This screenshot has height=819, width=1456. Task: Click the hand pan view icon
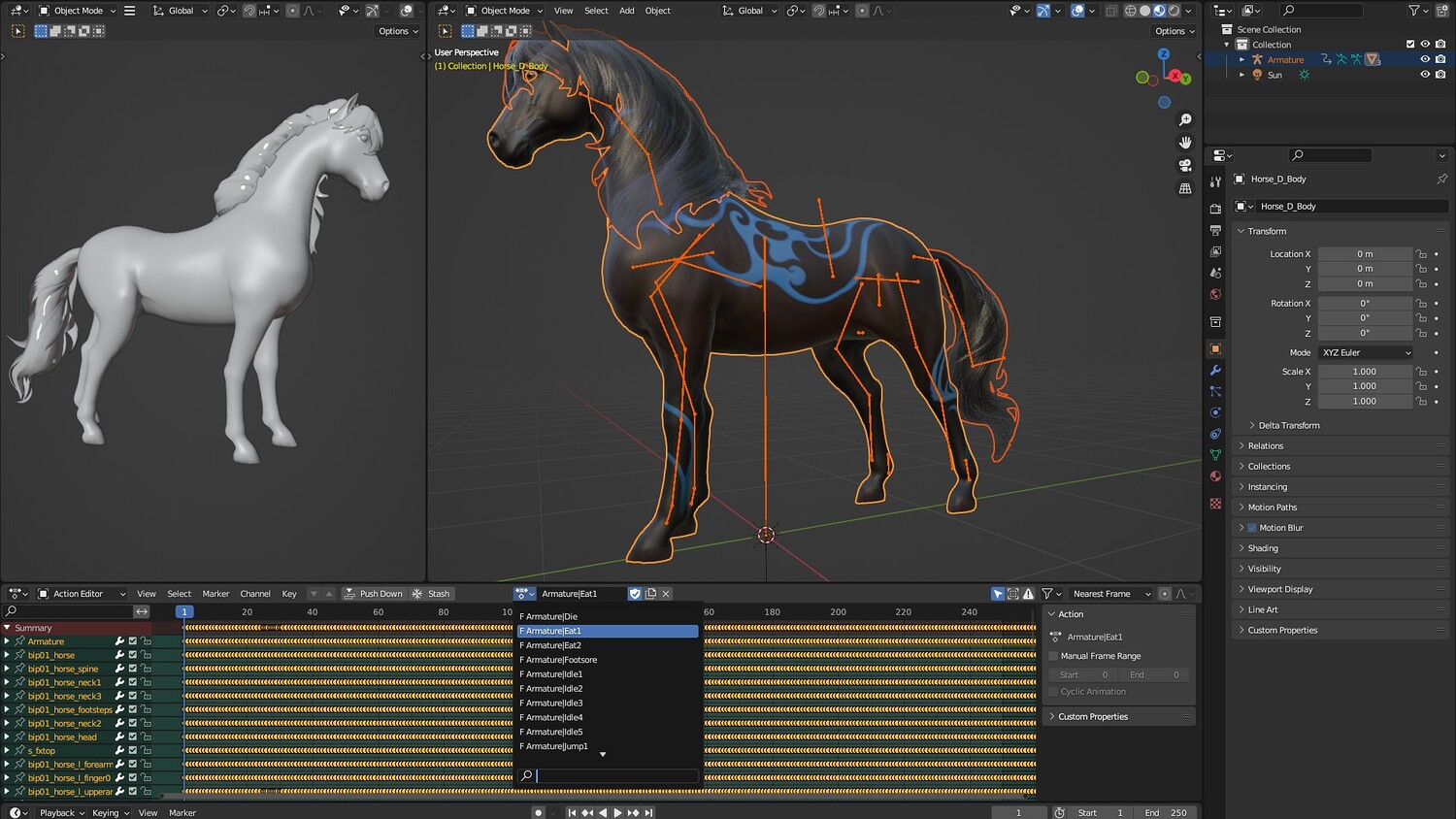(x=1185, y=143)
